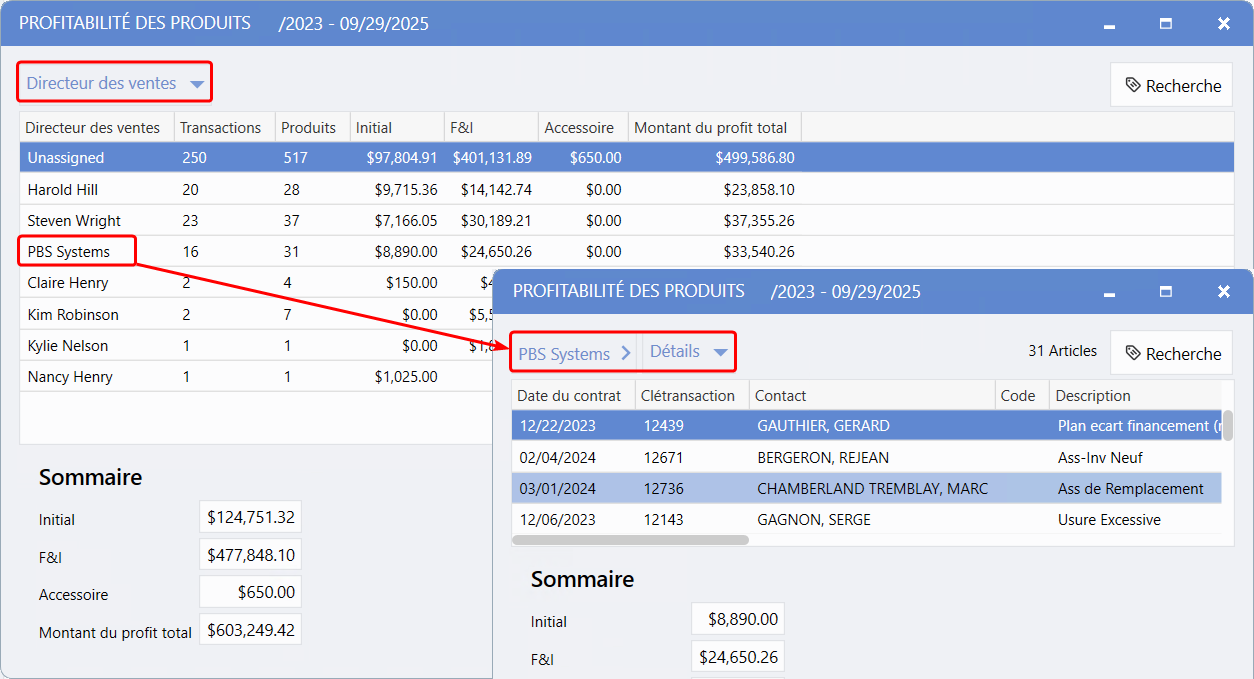Image resolution: width=1254 pixels, height=679 pixels.
Task: Sort by Date du contrat column header
Action: (x=569, y=396)
